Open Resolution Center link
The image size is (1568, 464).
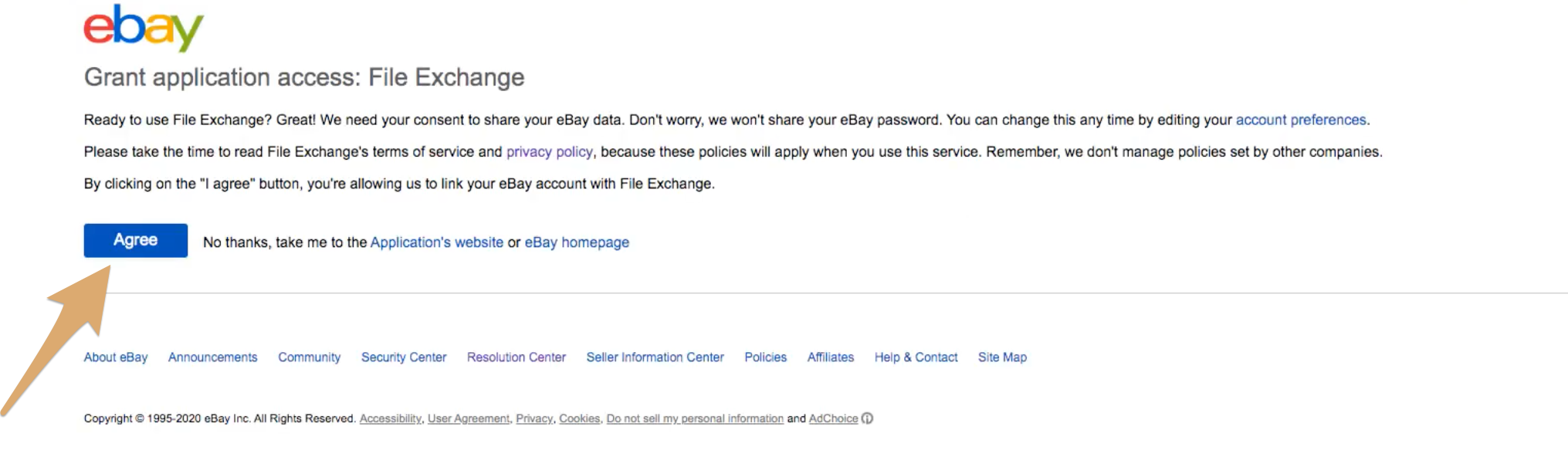click(516, 357)
